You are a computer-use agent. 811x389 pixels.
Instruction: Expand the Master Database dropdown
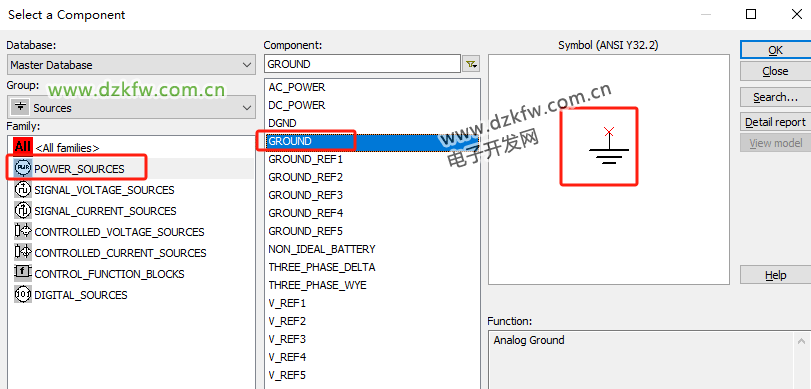131,65
